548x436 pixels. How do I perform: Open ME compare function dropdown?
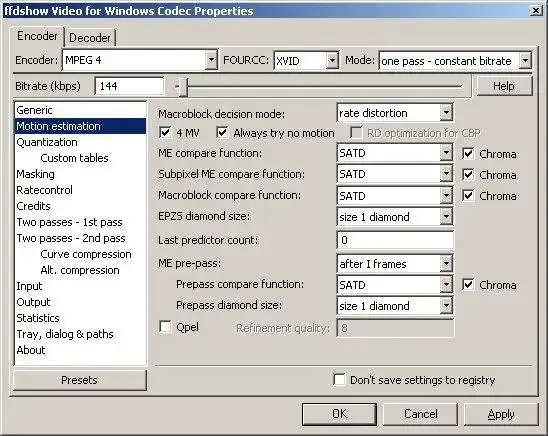tap(395, 153)
